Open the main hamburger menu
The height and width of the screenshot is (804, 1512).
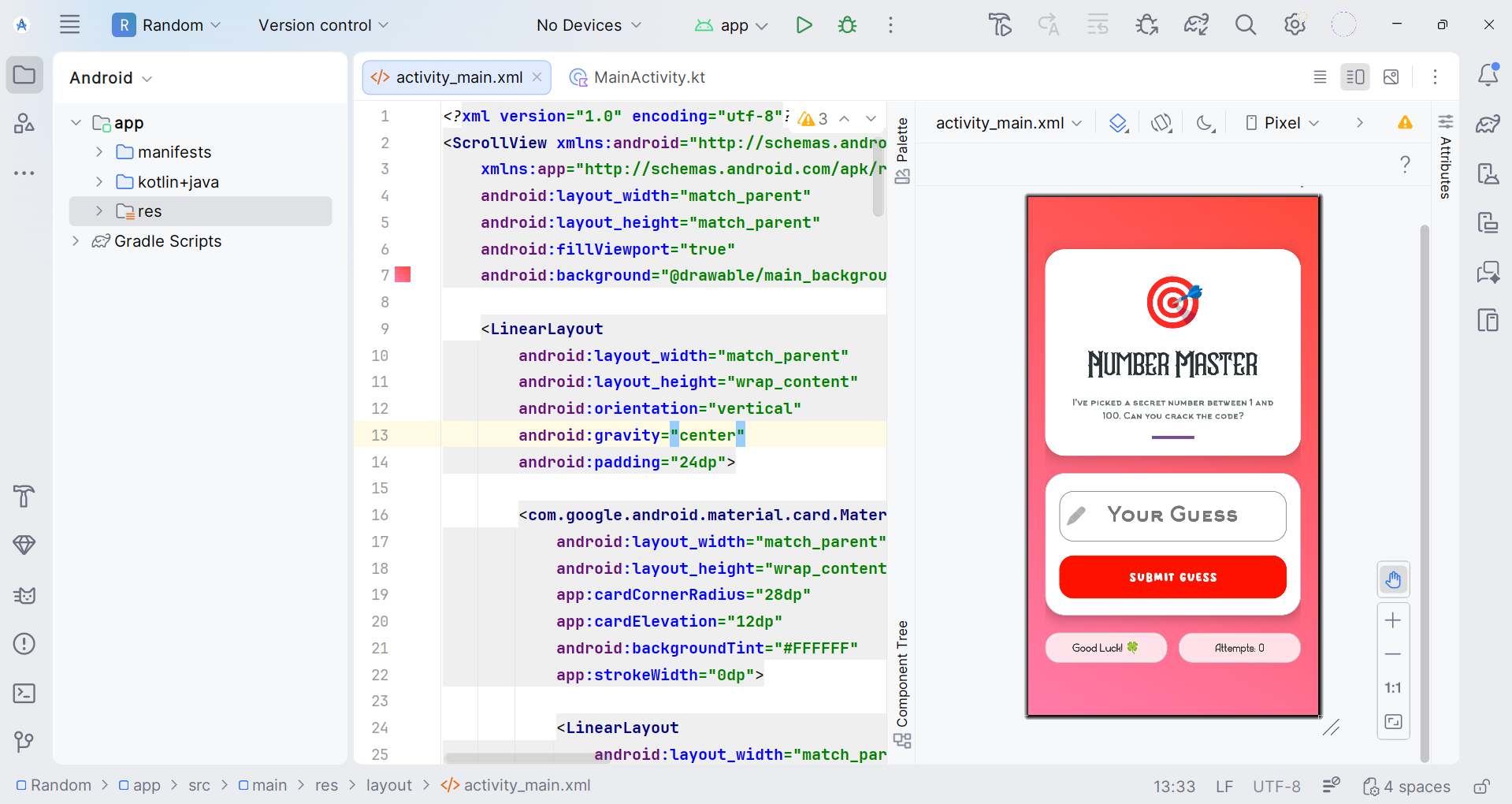(70, 25)
